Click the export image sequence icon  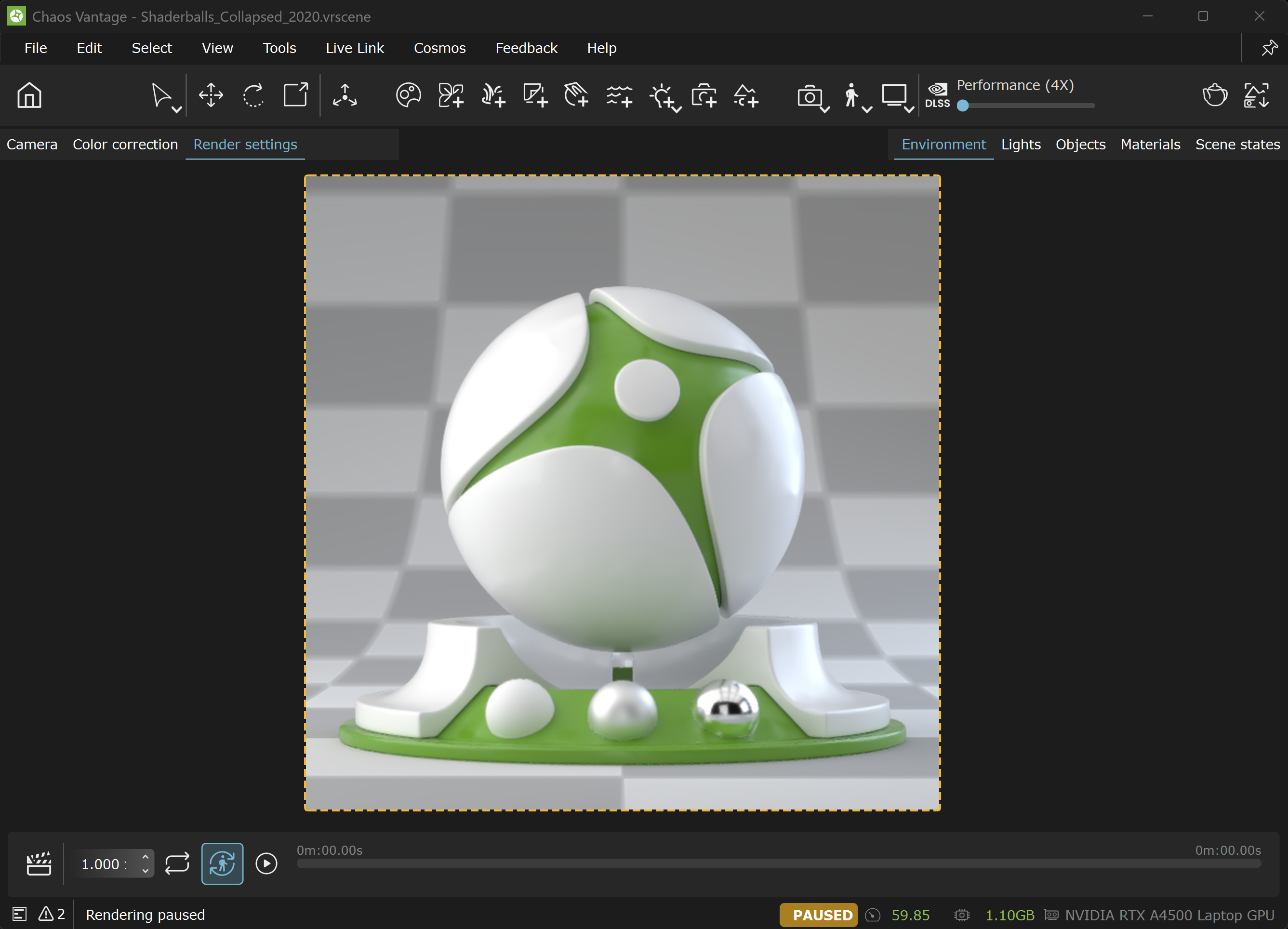pyautogui.click(x=1256, y=95)
